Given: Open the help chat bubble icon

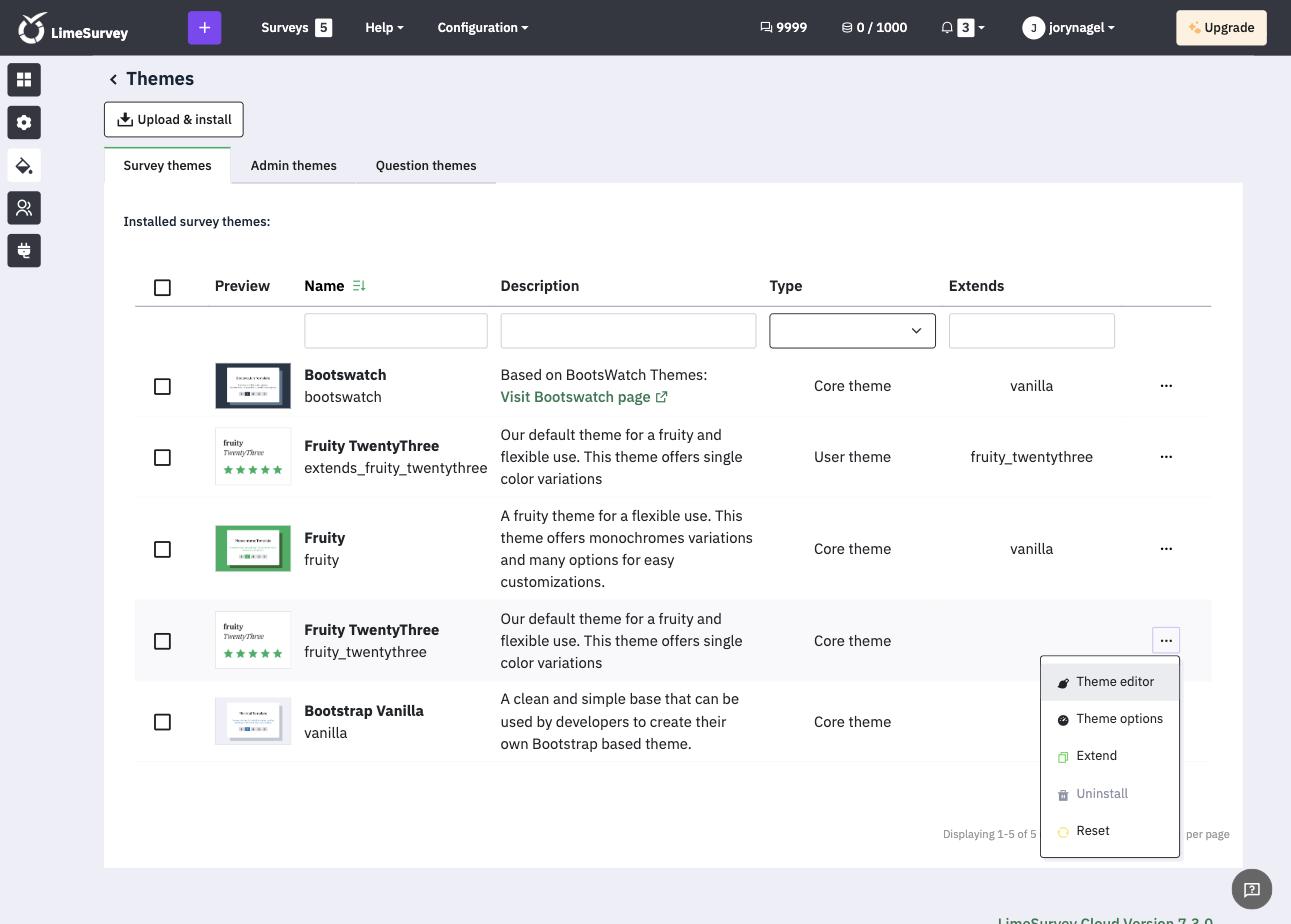Looking at the screenshot, I should 1251,888.
